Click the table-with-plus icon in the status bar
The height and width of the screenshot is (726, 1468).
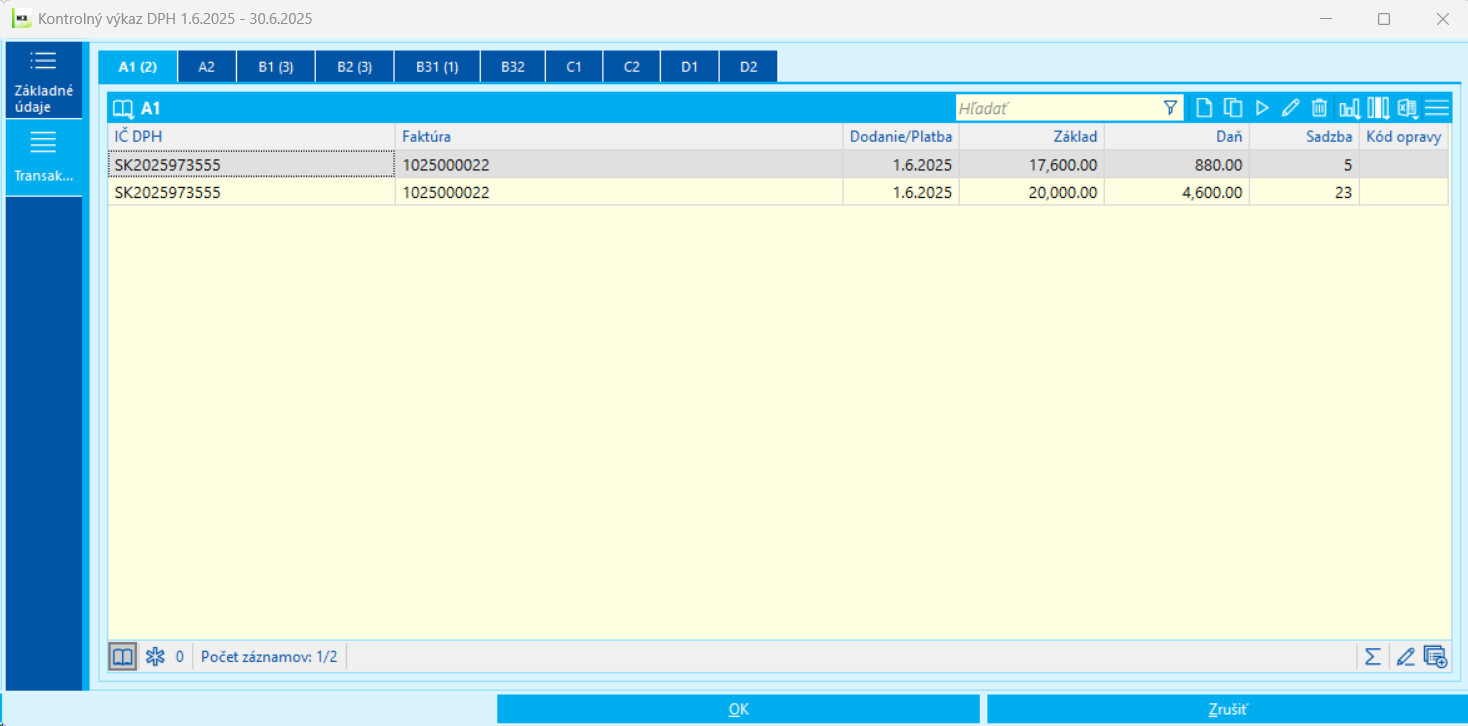[x=1435, y=657]
